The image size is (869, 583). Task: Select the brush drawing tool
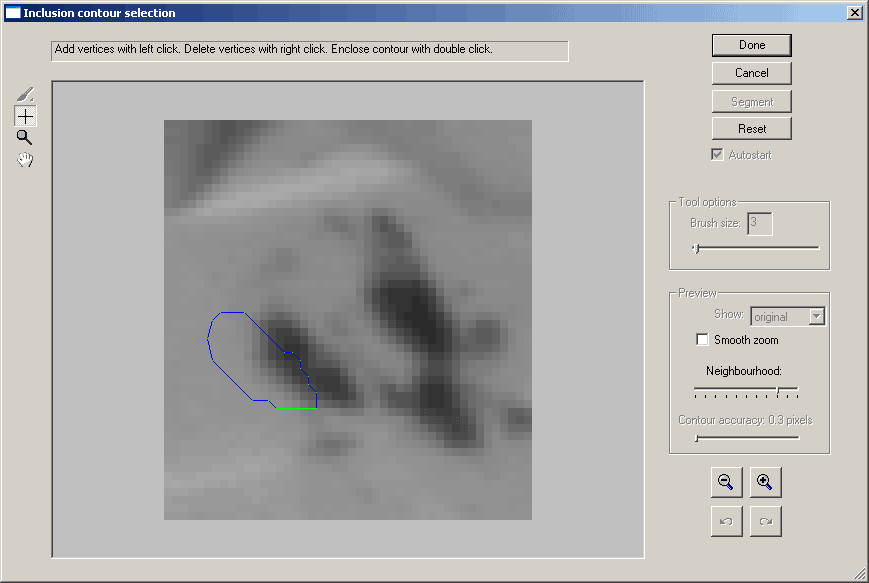[x=26, y=95]
